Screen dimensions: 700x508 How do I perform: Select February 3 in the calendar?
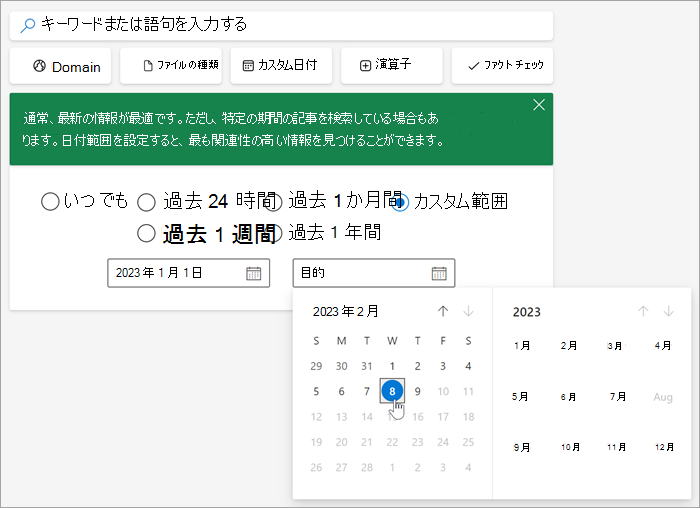point(443,366)
